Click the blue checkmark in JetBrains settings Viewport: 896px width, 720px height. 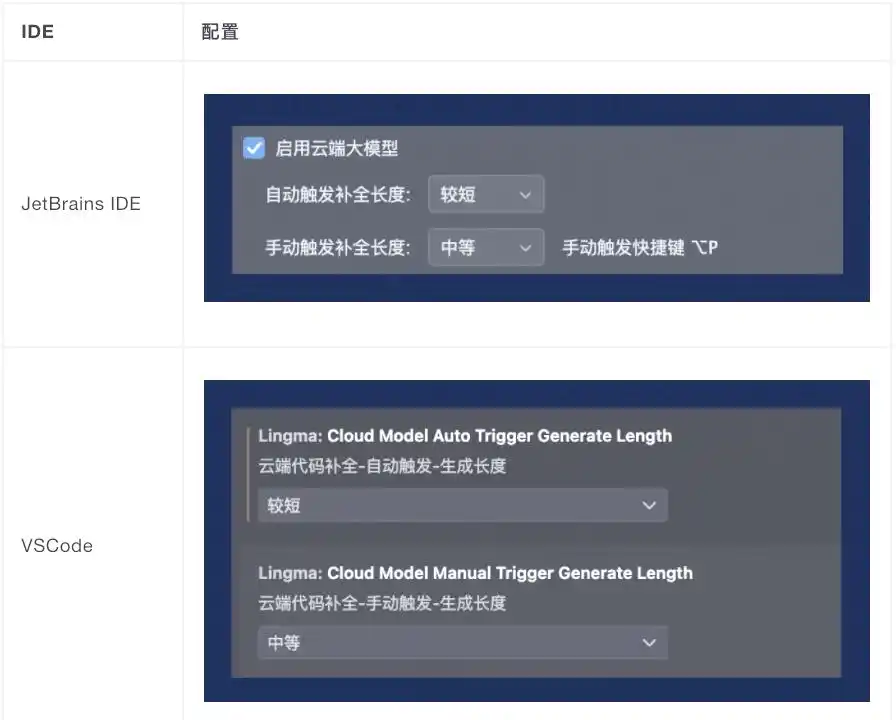pos(254,147)
